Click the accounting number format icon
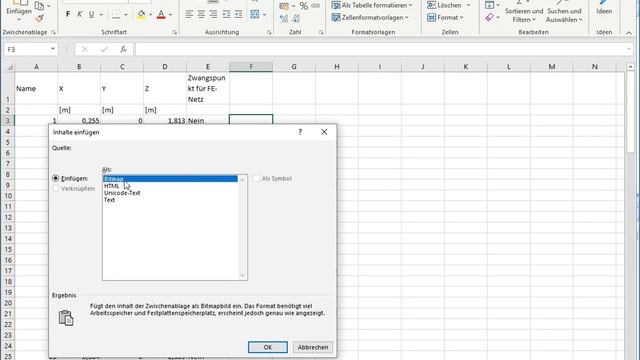Screen dimensions: 640x360 pyautogui.click(x=284, y=6)
